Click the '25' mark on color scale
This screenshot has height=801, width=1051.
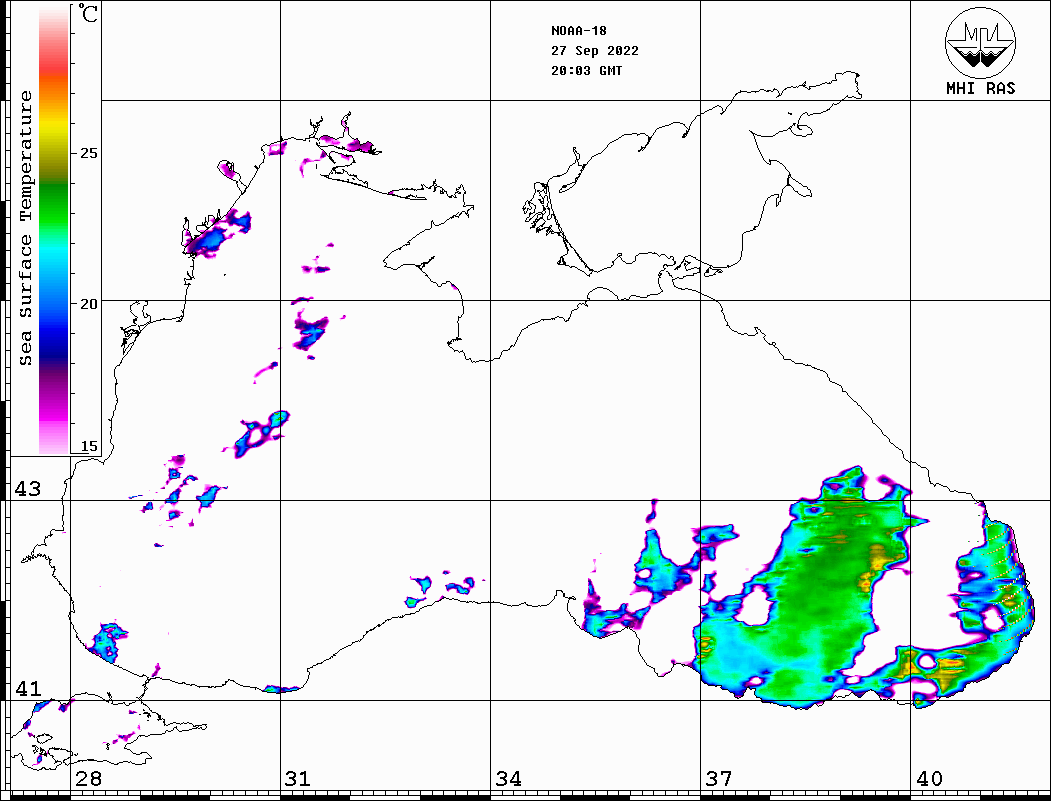pos(88,153)
